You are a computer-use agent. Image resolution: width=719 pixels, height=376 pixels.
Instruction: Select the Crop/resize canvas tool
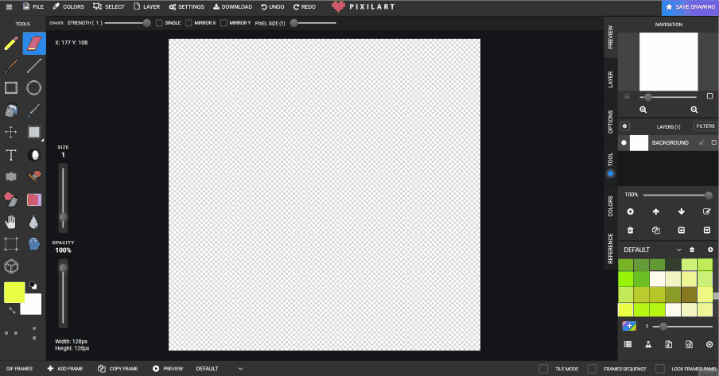(11, 244)
